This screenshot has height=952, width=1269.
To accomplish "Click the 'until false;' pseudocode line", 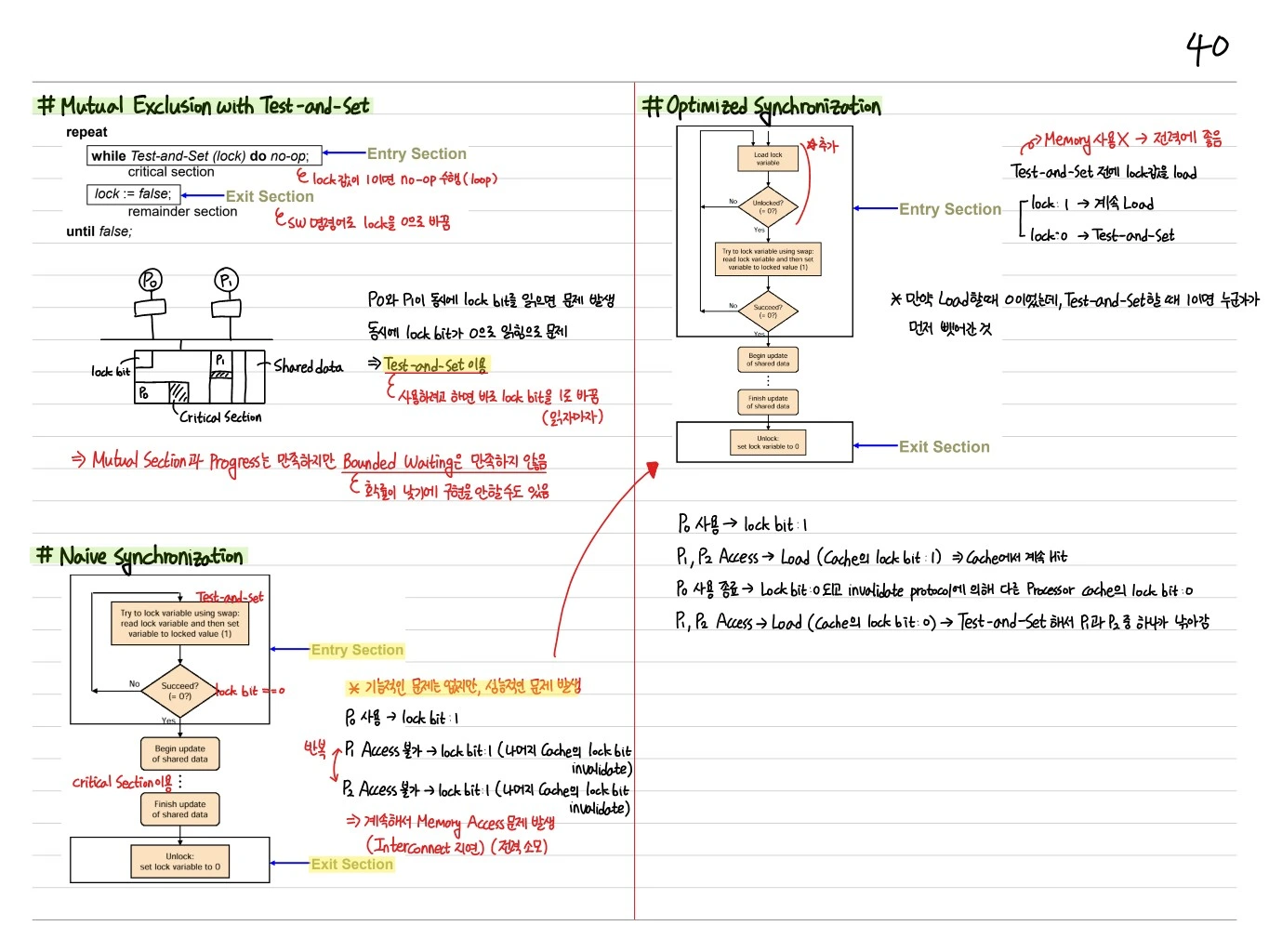I will [x=99, y=231].
